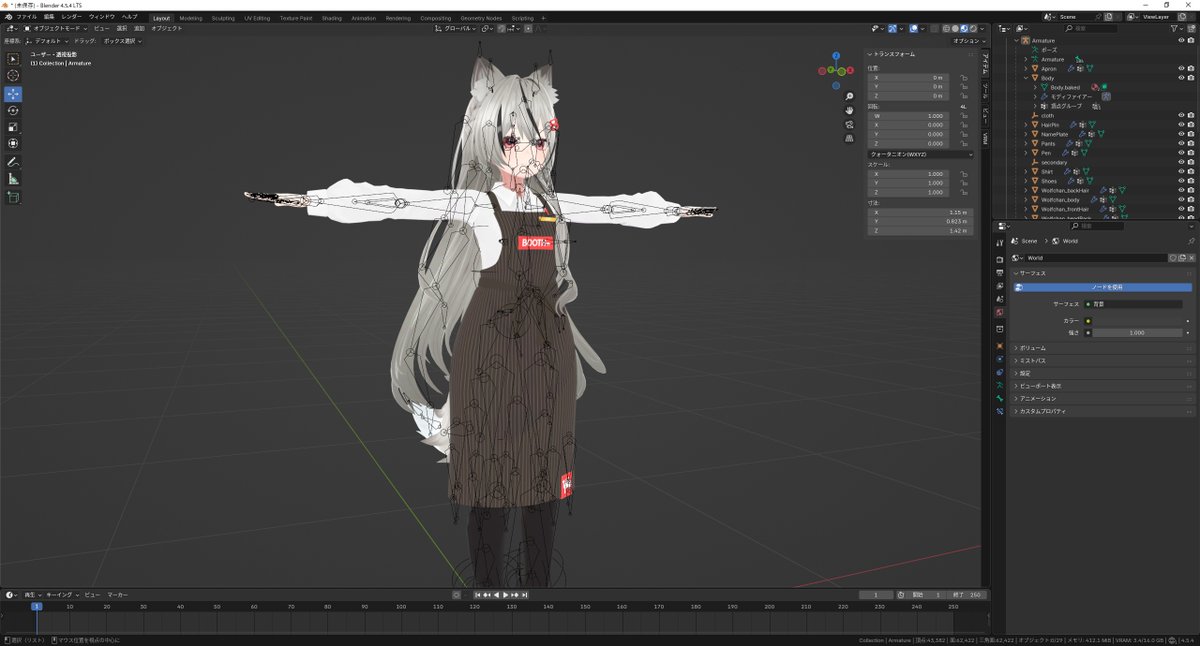Screen dimensions: 1200x646
Task: Select the Transform tool
Action: click(13, 144)
